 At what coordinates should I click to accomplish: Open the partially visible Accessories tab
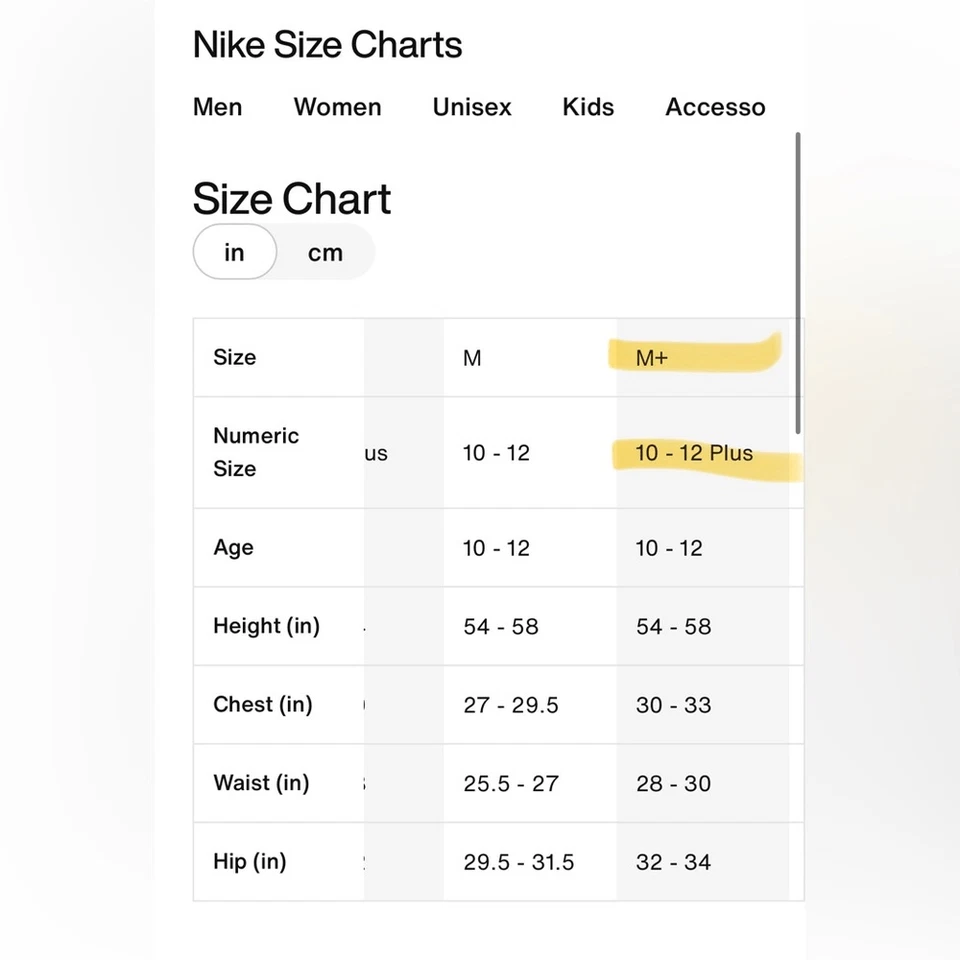[x=715, y=107]
